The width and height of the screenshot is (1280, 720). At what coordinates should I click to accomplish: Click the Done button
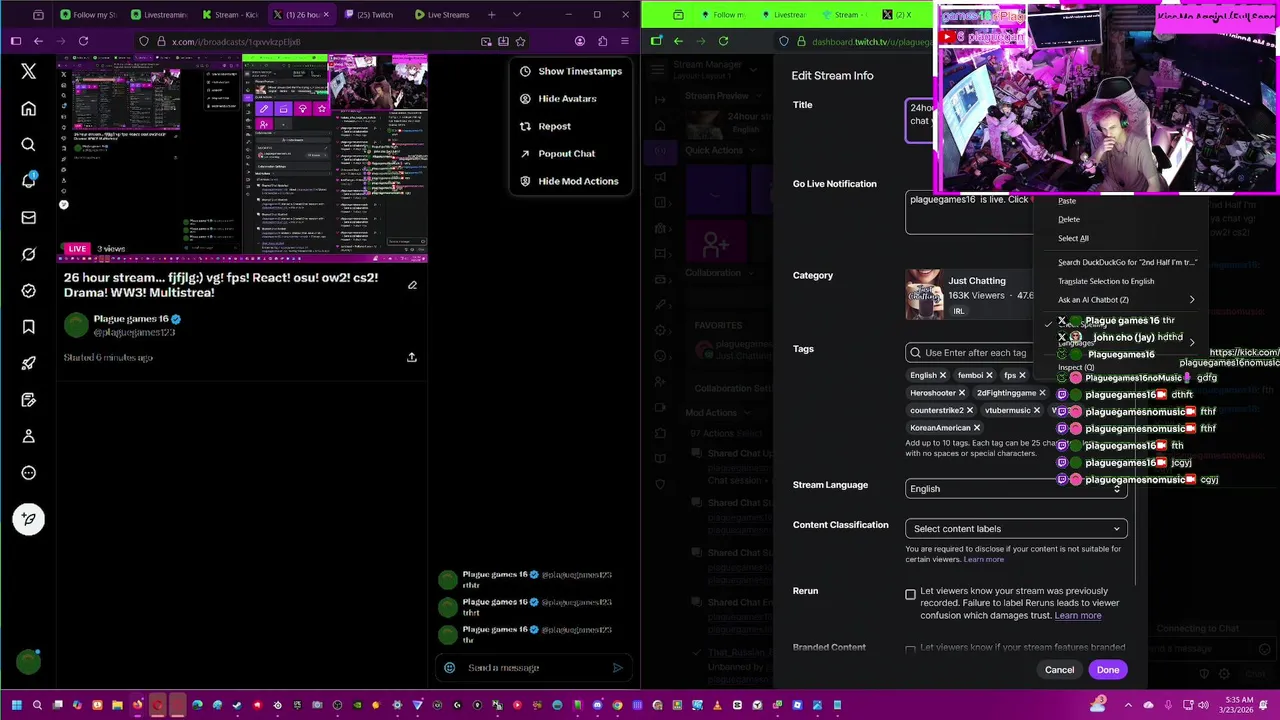pyautogui.click(x=1107, y=670)
